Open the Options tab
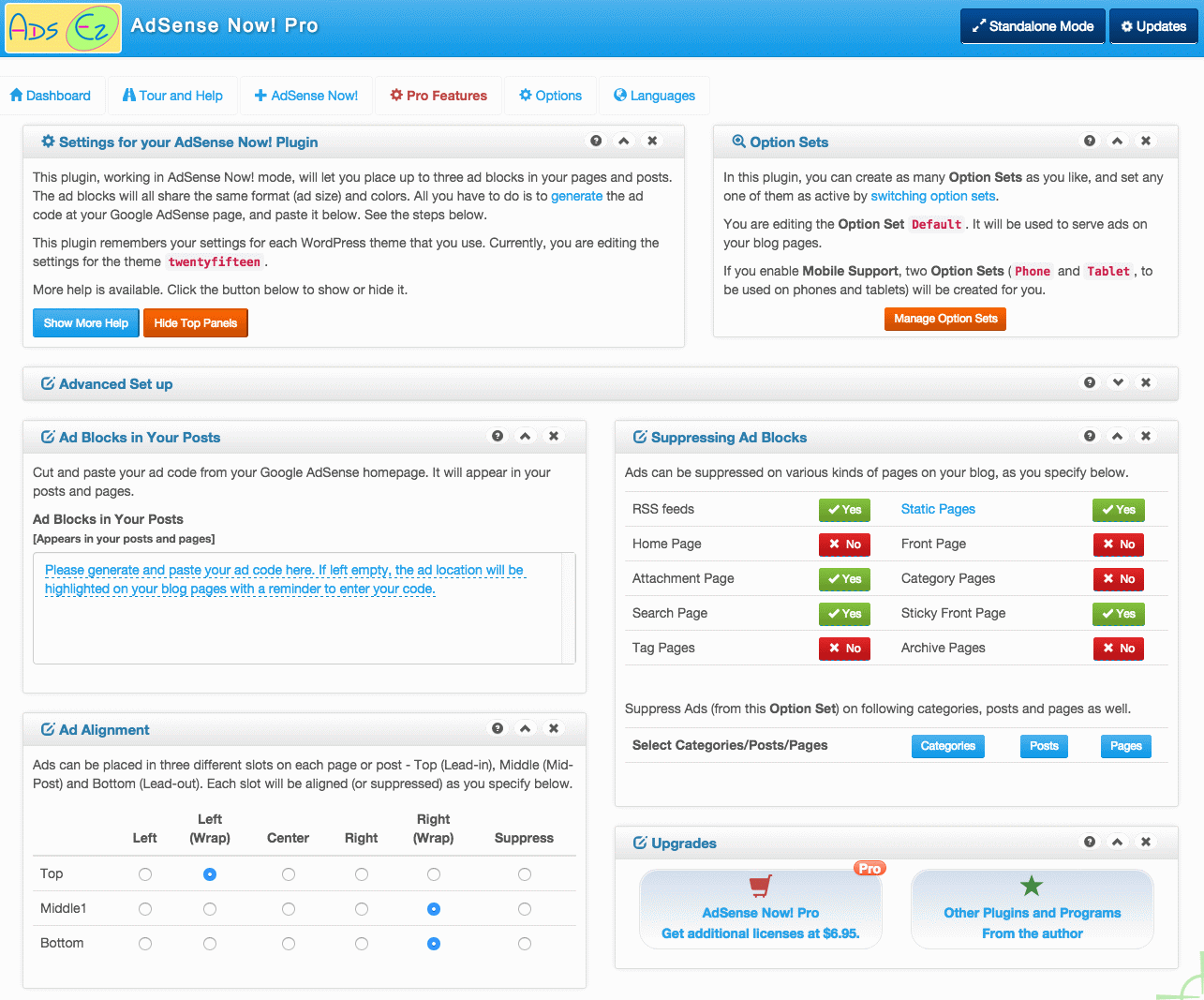This screenshot has height=1000, width=1204. pyautogui.click(x=550, y=96)
